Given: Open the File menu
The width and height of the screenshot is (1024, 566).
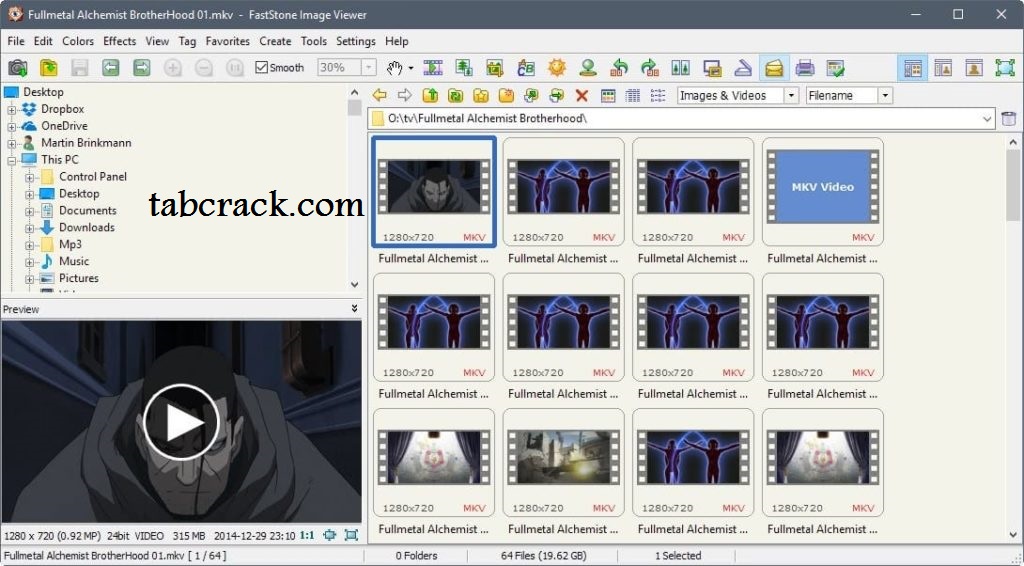Looking at the screenshot, I should point(16,41).
